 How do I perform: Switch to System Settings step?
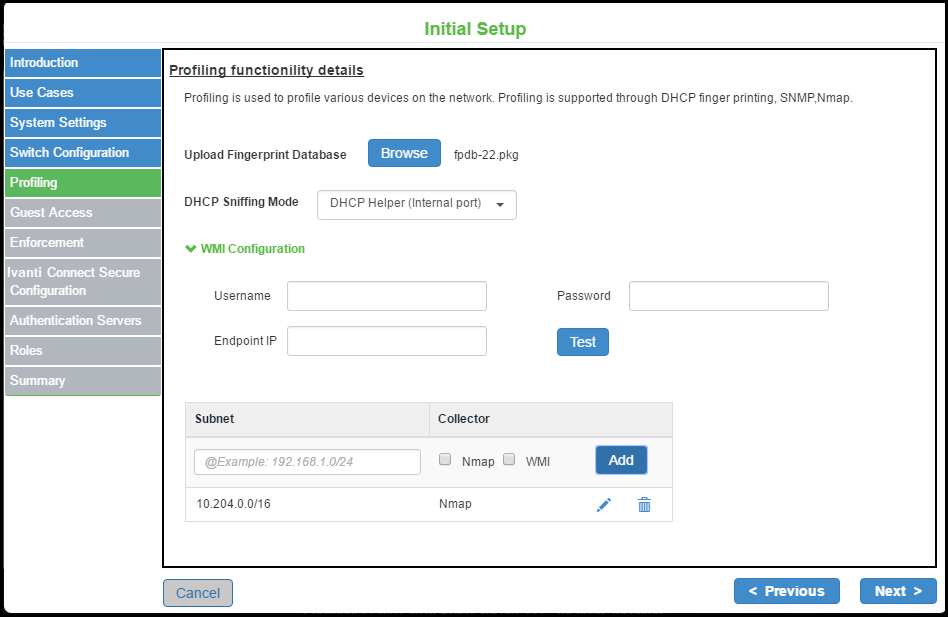pyautogui.click(x=82, y=123)
